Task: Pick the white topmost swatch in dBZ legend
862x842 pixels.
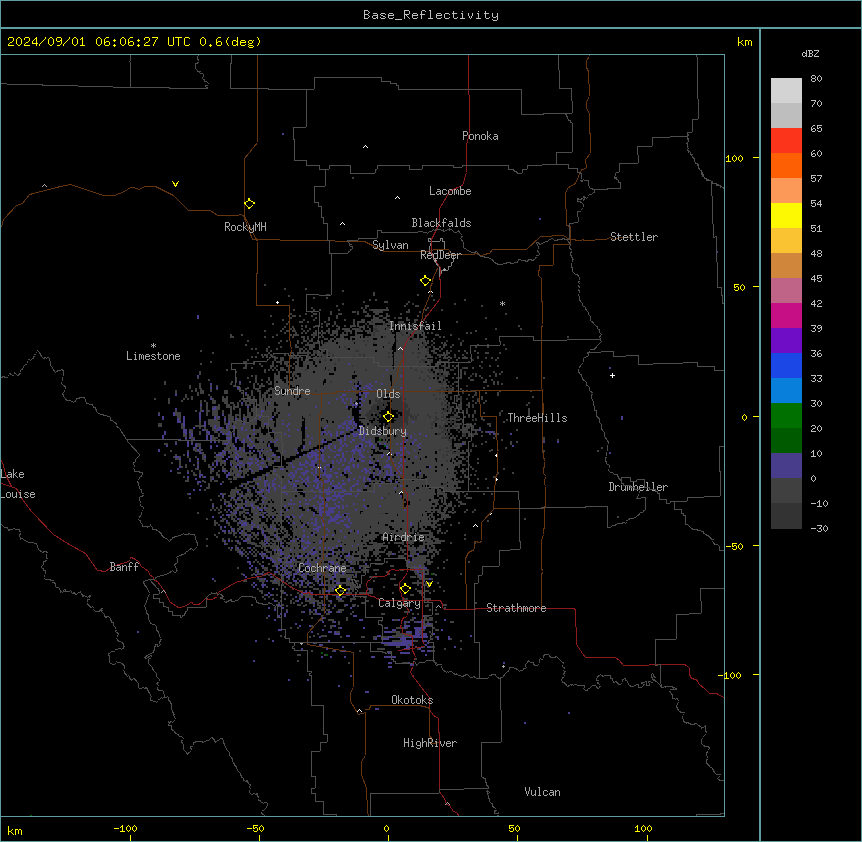Action: (786, 91)
